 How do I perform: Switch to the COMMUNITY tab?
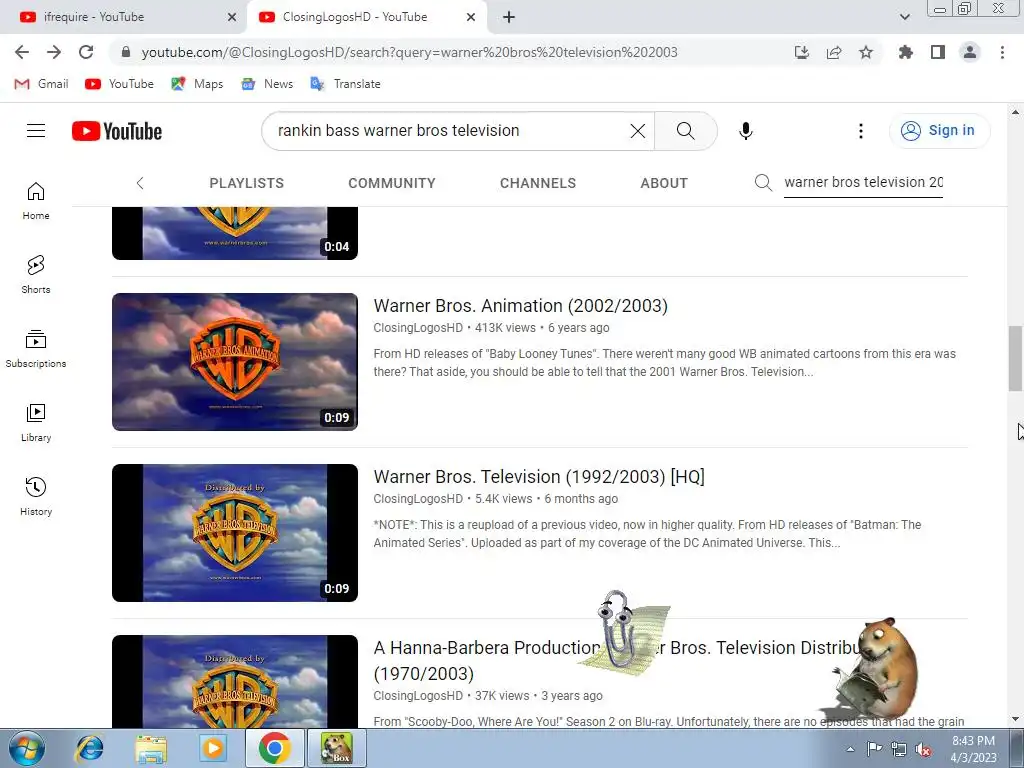click(x=391, y=183)
